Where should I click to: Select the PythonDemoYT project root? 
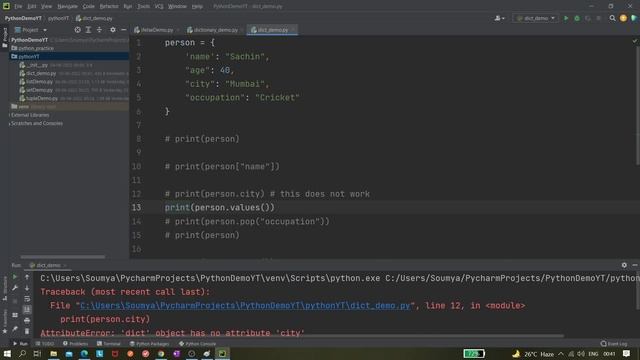click(x=29, y=40)
